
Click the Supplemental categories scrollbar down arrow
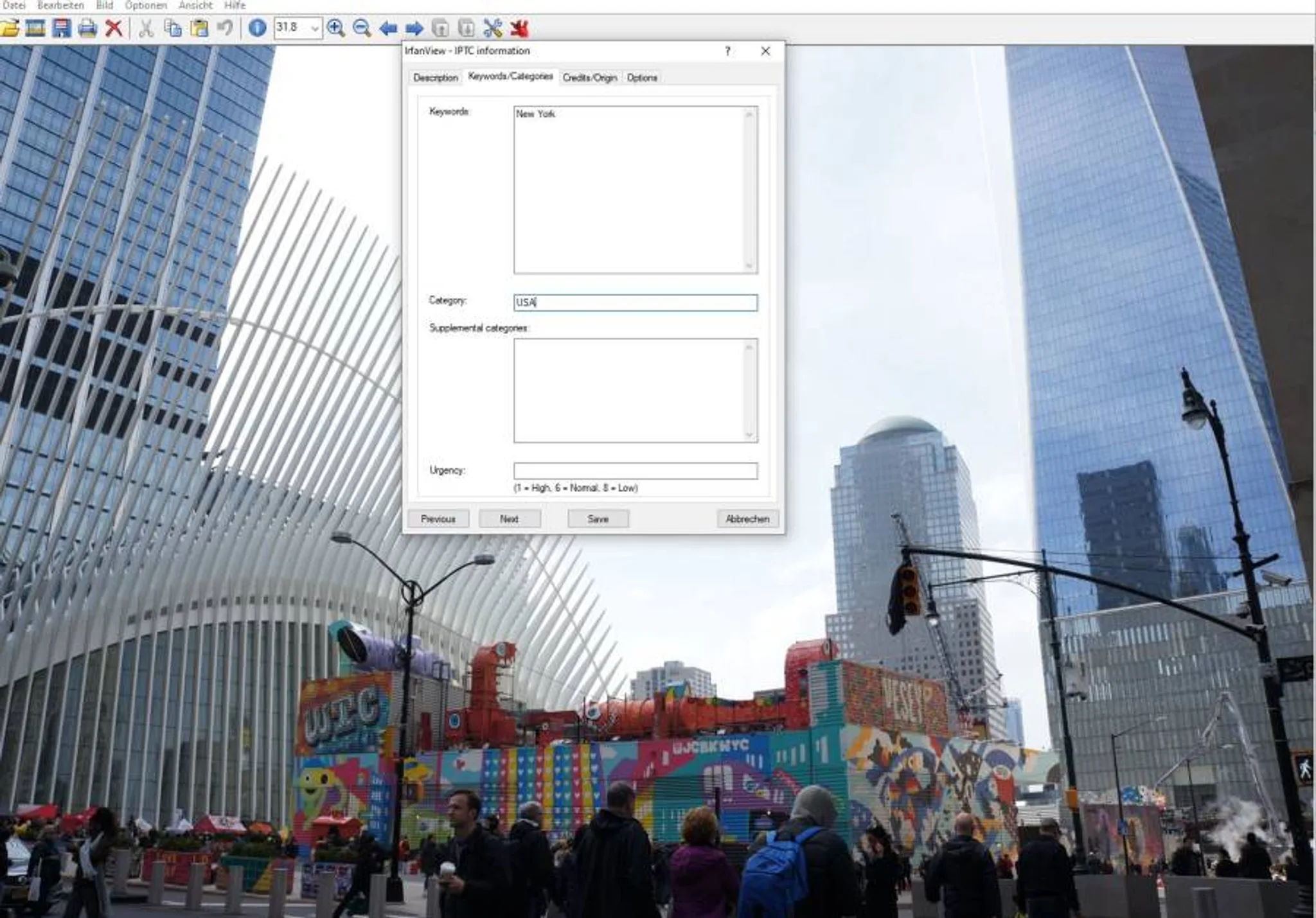coord(749,435)
